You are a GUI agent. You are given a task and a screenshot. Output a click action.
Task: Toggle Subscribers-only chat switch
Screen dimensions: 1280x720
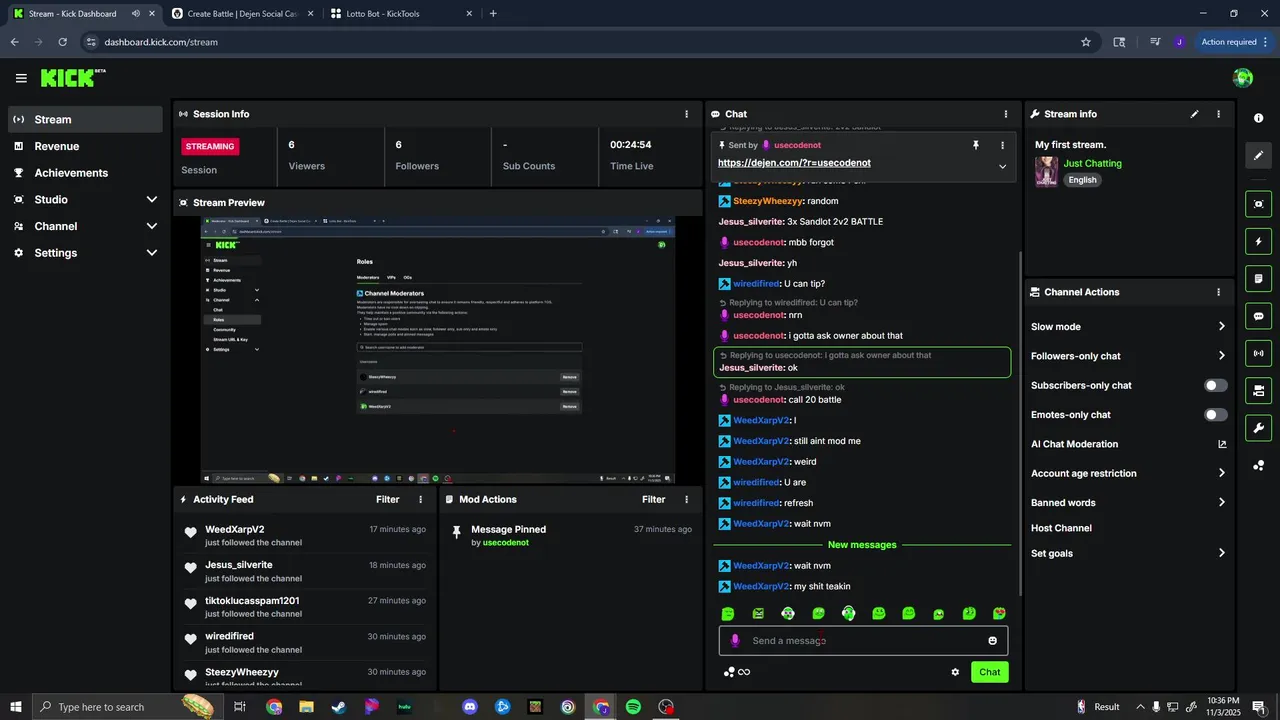pos(1216,385)
